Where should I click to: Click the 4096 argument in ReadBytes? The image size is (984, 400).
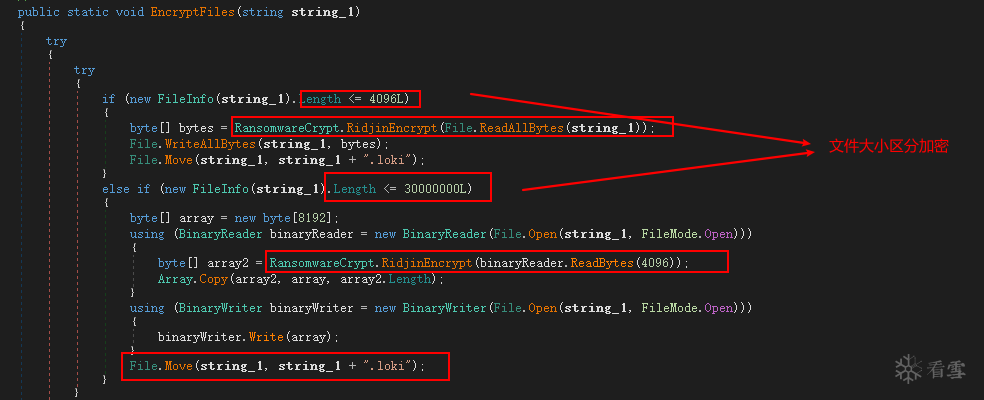654,263
